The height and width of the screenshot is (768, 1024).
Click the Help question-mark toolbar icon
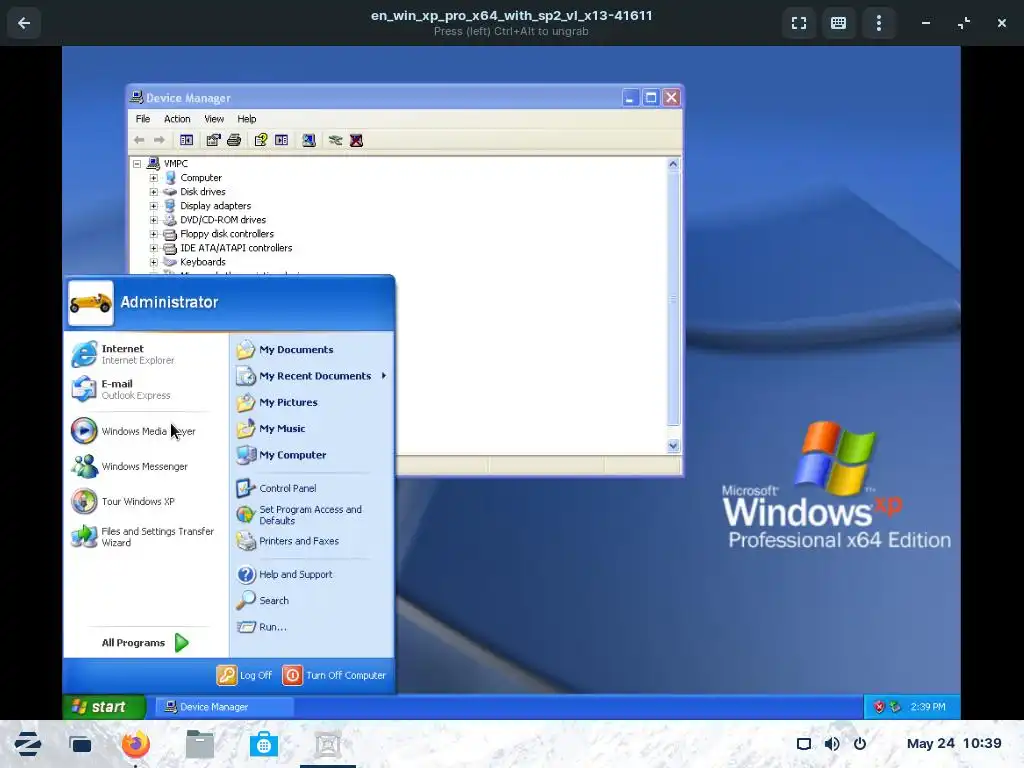tap(261, 140)
